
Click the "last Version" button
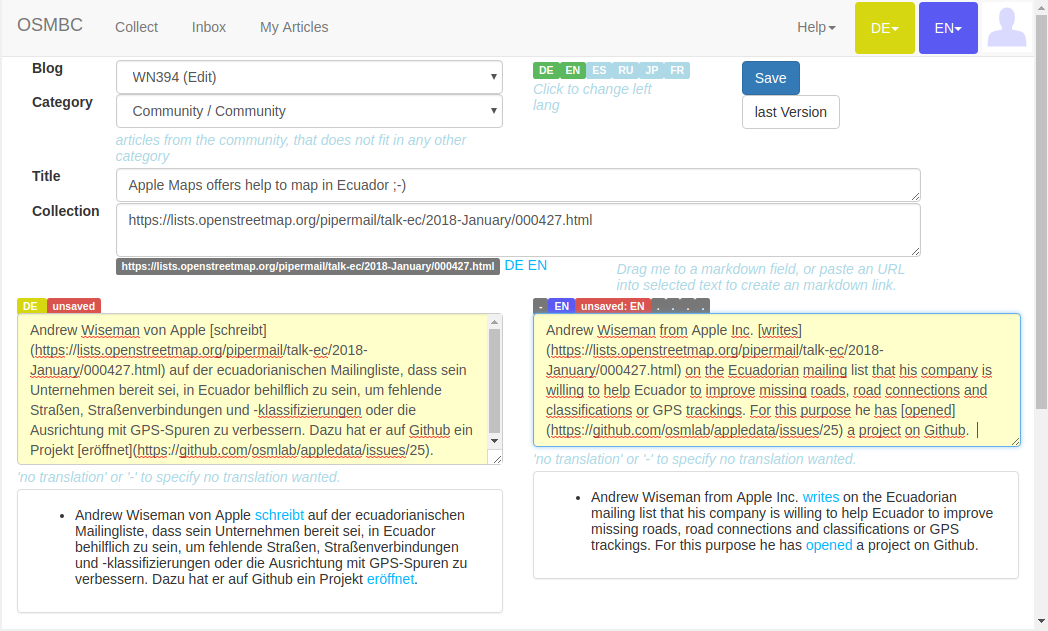pos(790,112)
